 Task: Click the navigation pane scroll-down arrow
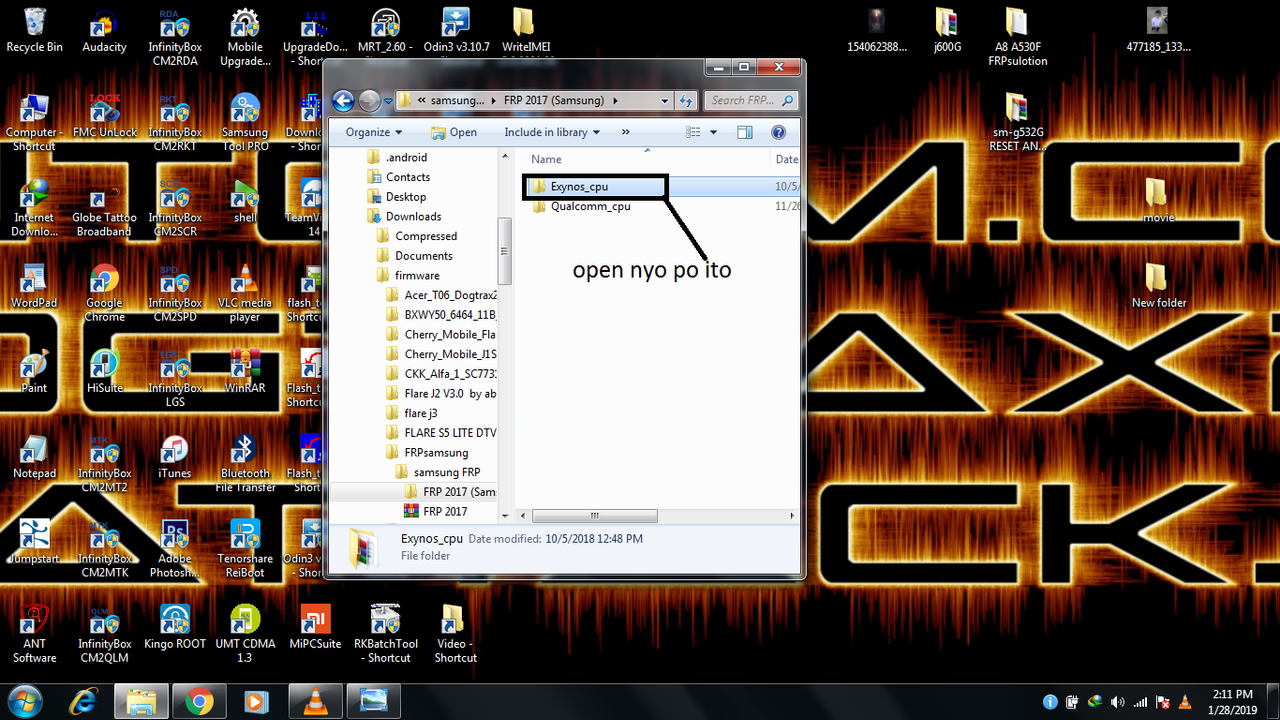tap(505, 516)
